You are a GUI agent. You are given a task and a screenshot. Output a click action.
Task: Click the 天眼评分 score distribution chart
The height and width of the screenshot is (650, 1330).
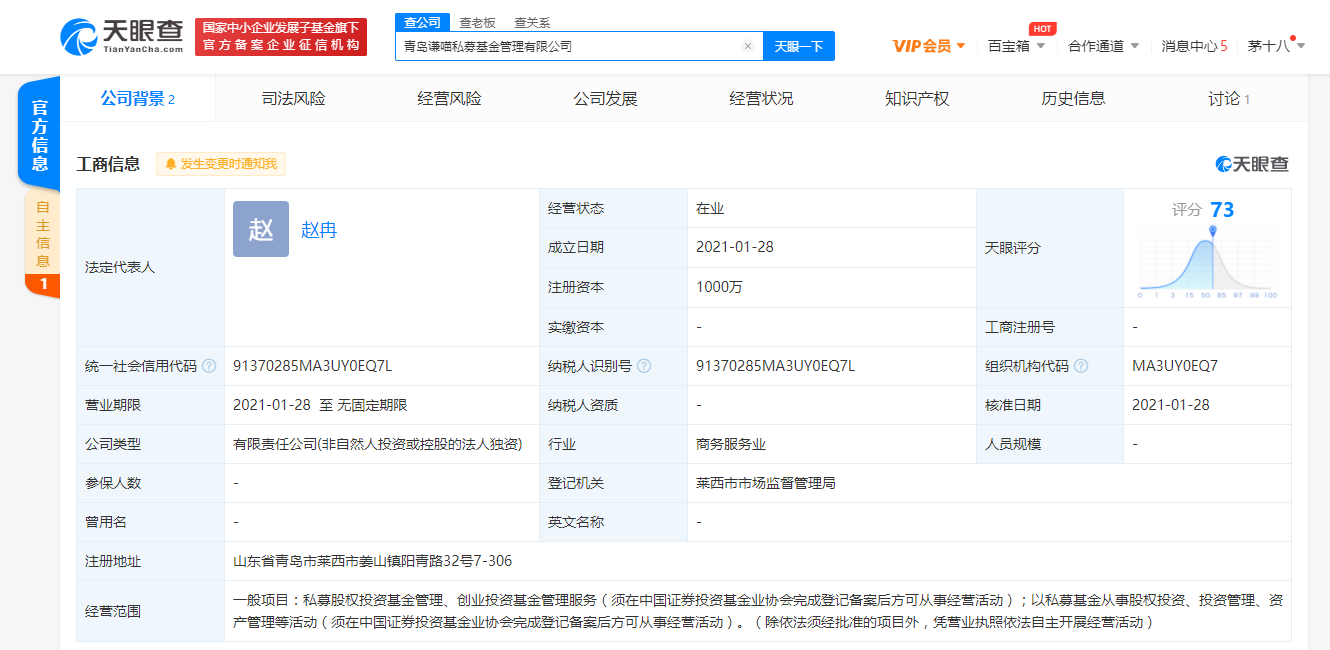coord(1208,262)
